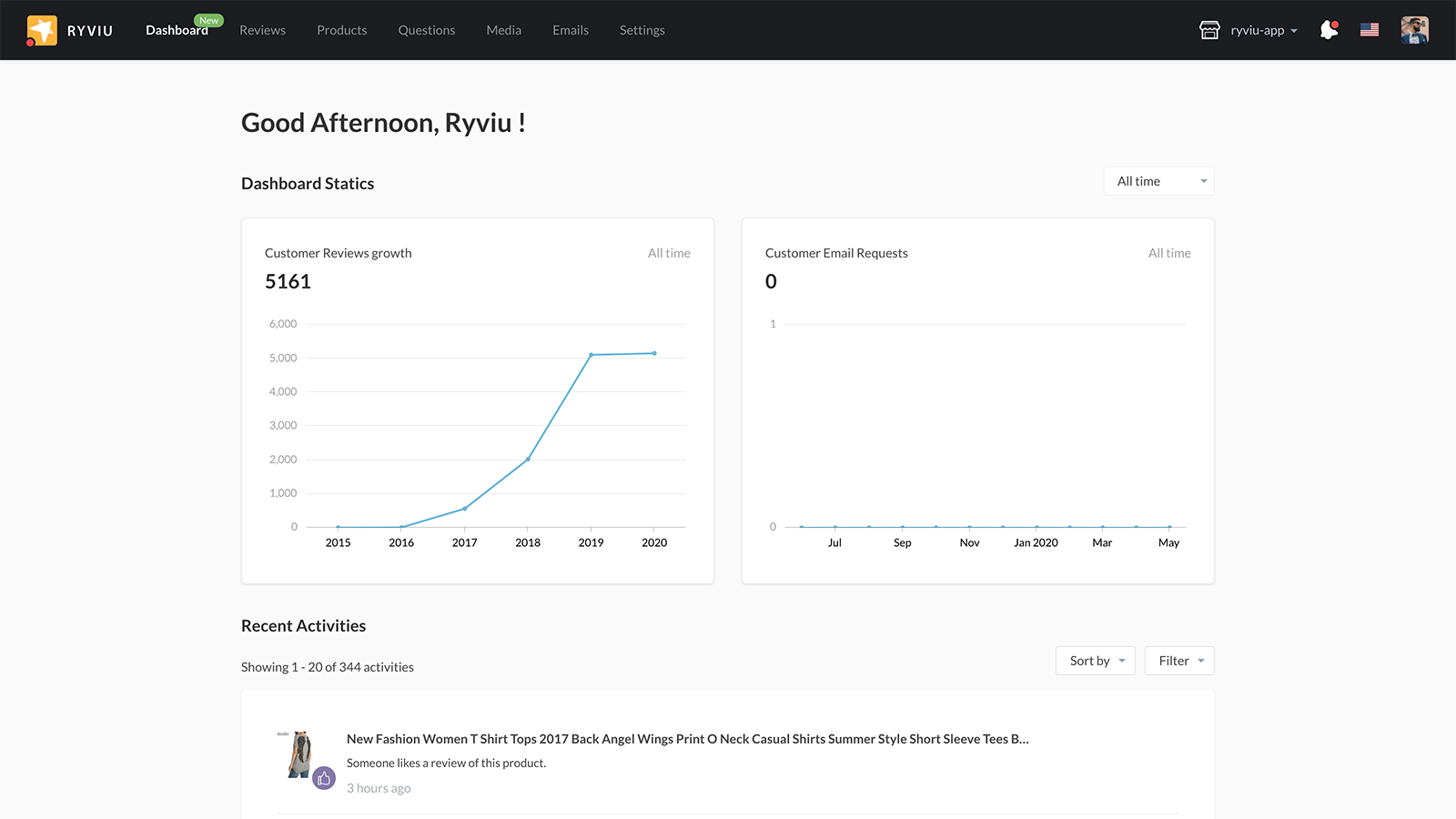Expand the Sort by dropdown
Screen dimensions: 1456x819
click(1096, 661)
